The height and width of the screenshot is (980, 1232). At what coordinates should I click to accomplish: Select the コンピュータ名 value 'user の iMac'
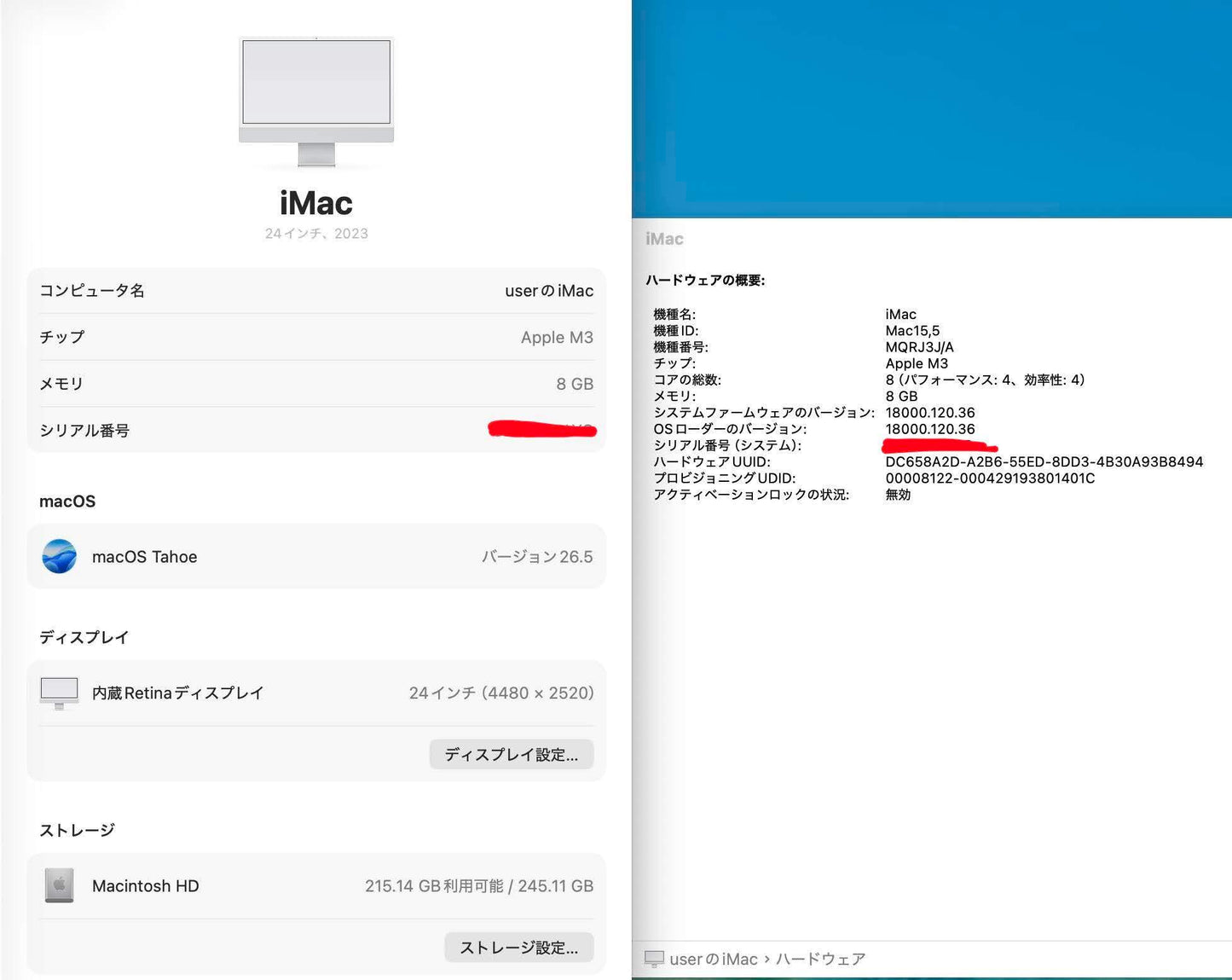549,291
